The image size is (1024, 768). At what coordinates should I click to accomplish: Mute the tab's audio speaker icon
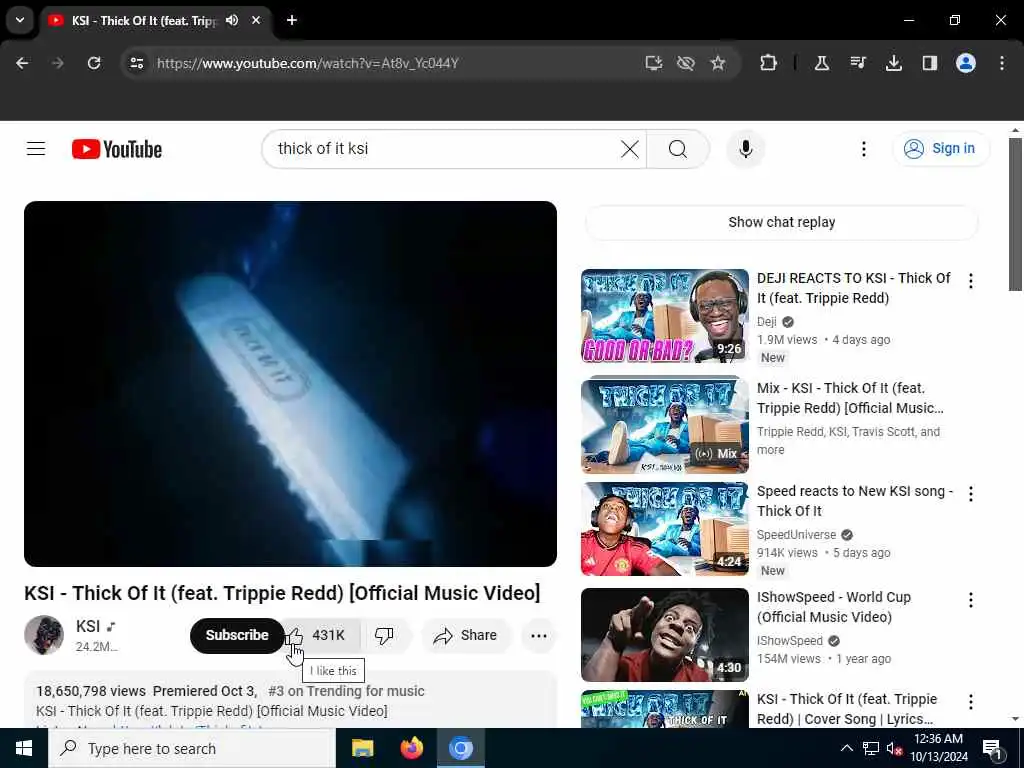point(232,20)
